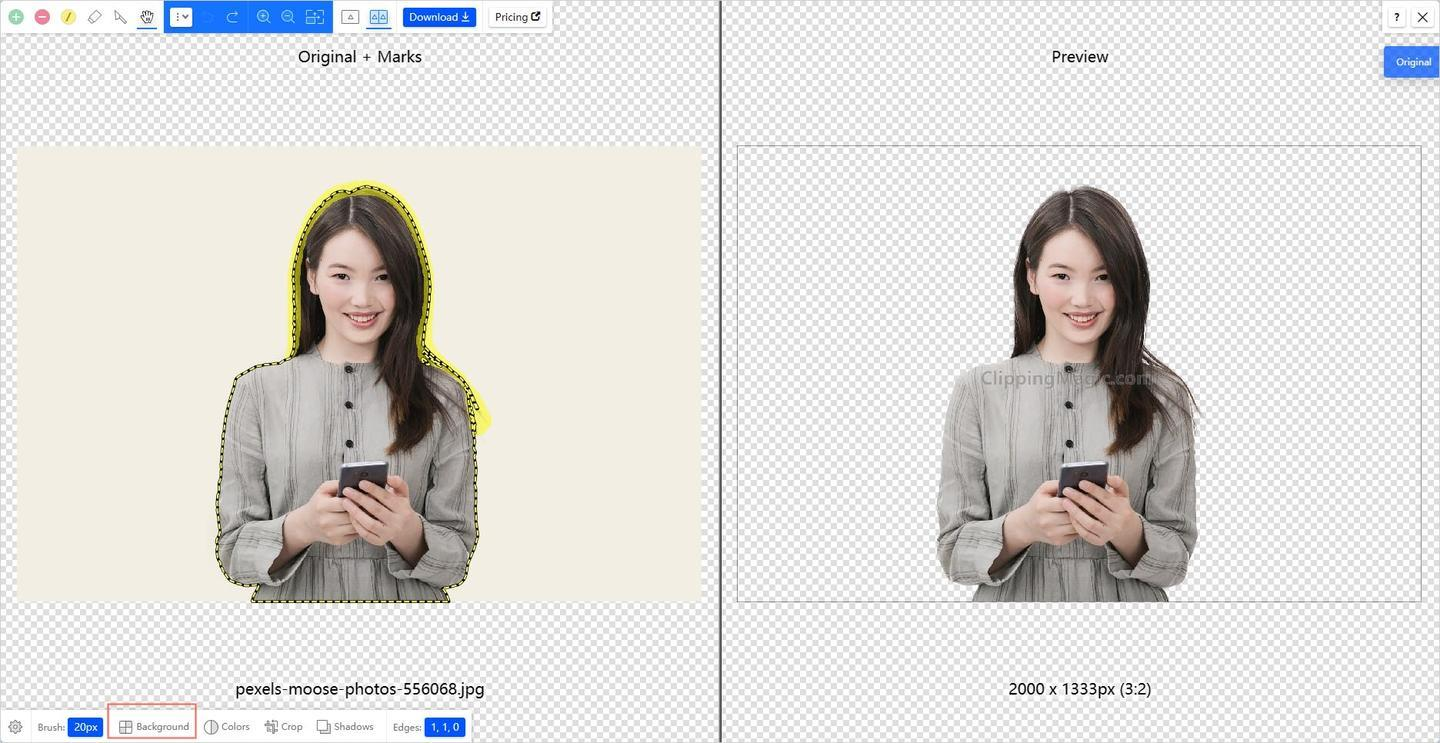Activate the Pan hand tool
The image size is (1440, 743).
coord(147,17)
